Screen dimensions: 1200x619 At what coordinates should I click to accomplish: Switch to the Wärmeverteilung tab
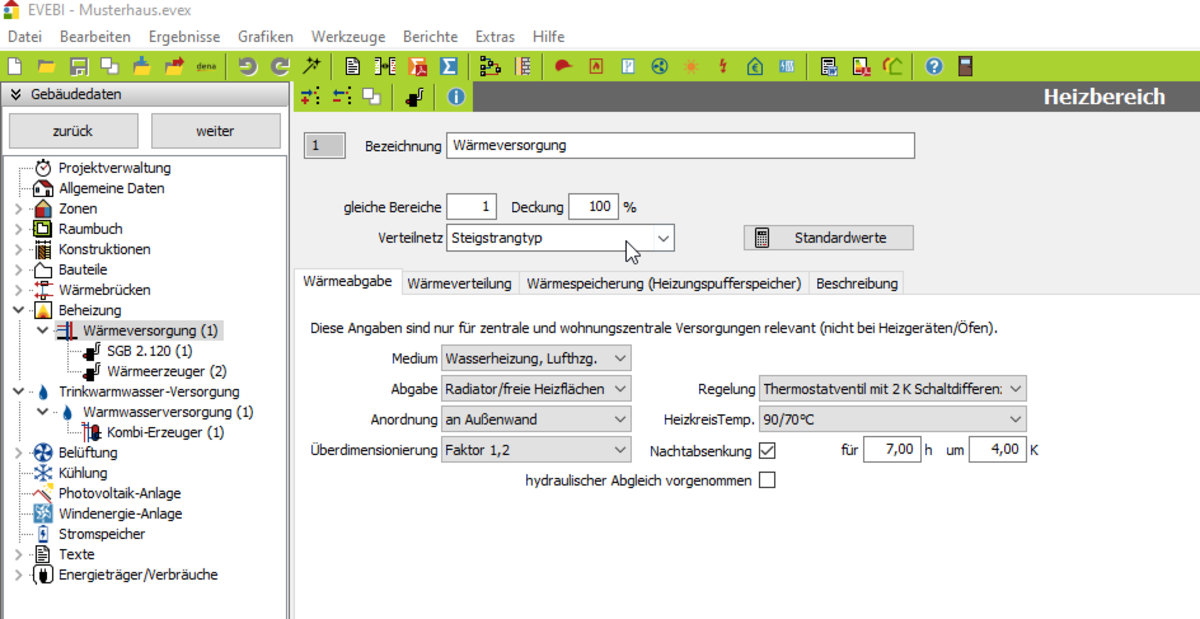459,283
